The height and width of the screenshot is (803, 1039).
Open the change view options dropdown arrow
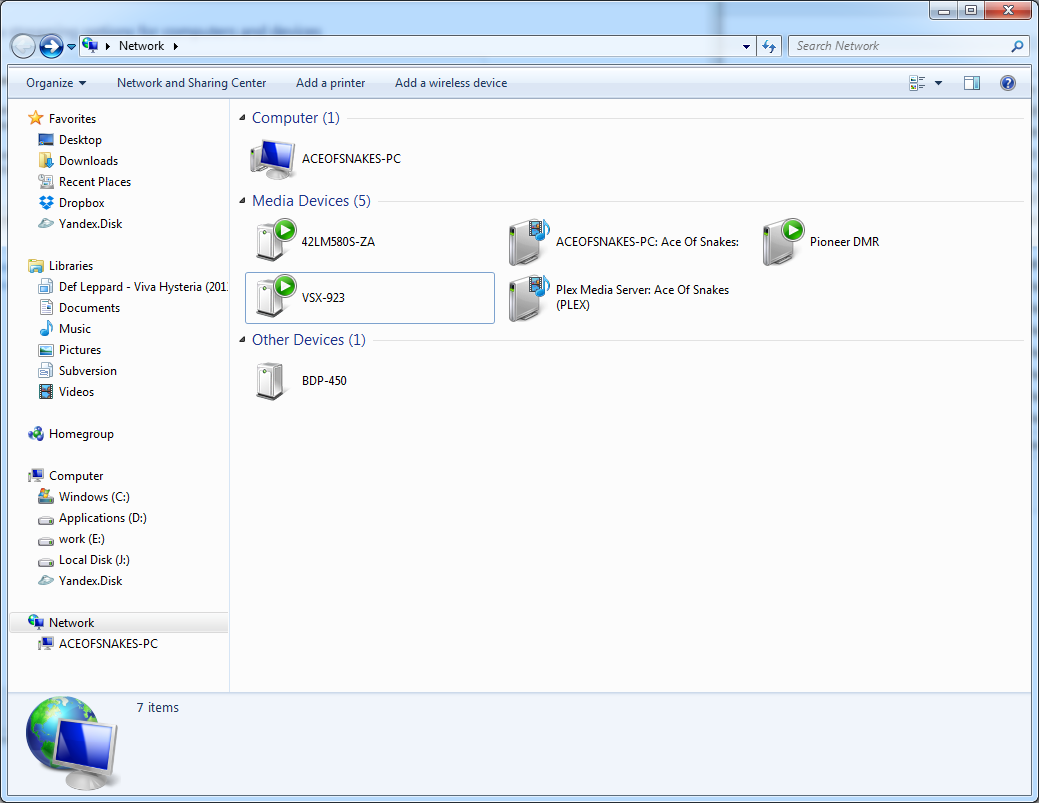pyautogui.click(x=938, y=83)
